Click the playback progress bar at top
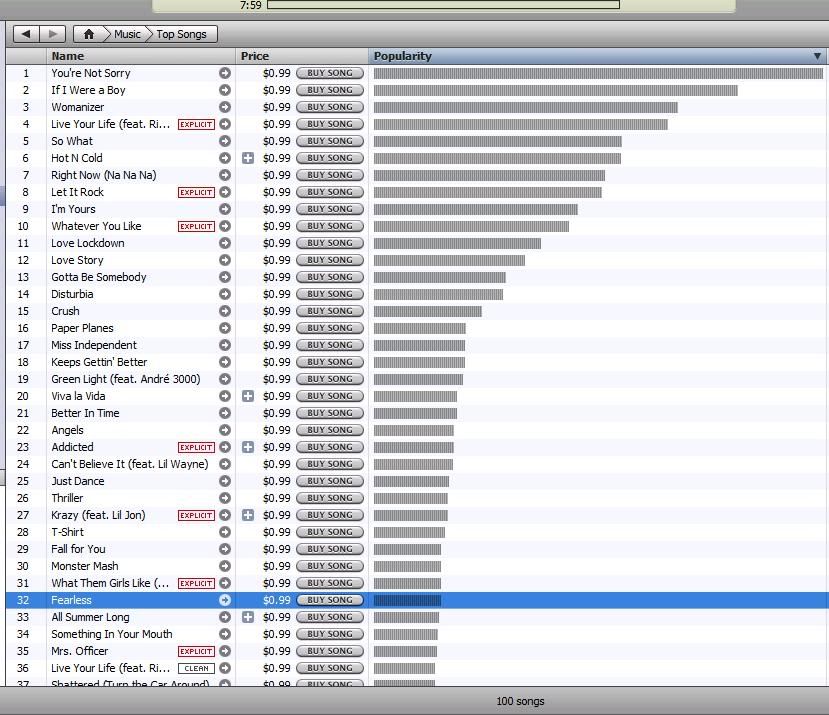829x715 pixels. 443,5
